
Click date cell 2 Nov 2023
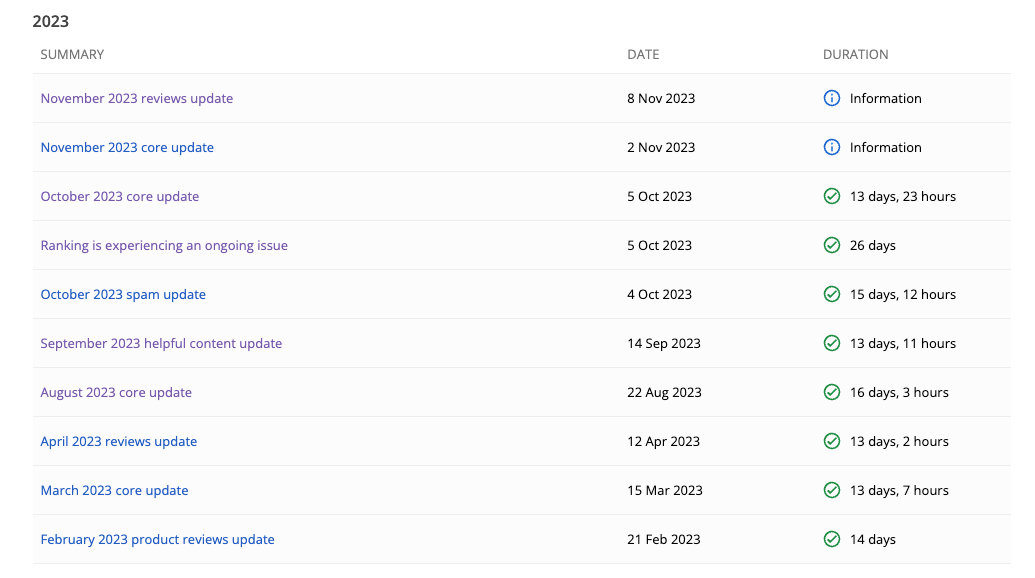click(661, 147)
